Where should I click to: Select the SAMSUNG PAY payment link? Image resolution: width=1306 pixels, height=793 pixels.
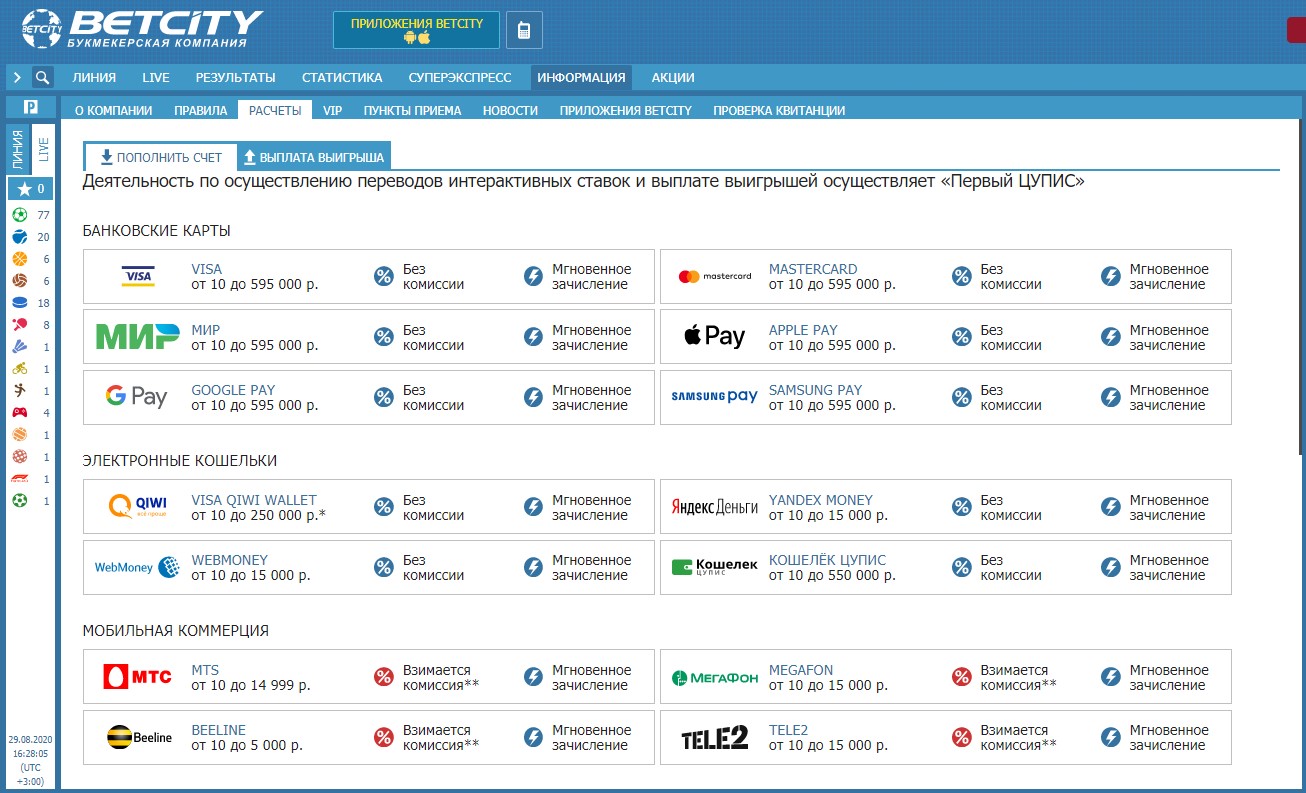pyautogui.click(x=815, y=390)
